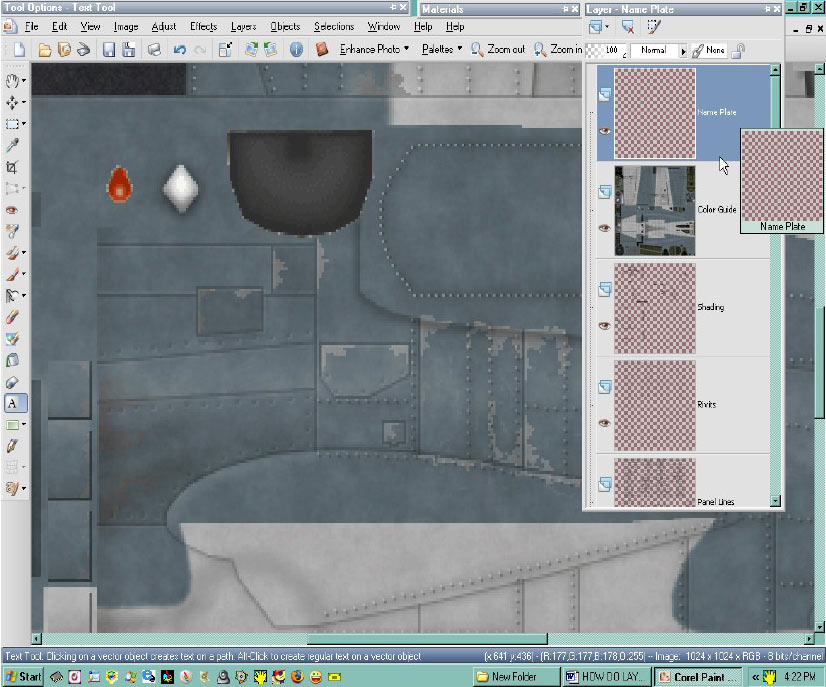Click the Color Guide layer thumbnail
Screen dimensions: 826x687
(x=655, y=211)
